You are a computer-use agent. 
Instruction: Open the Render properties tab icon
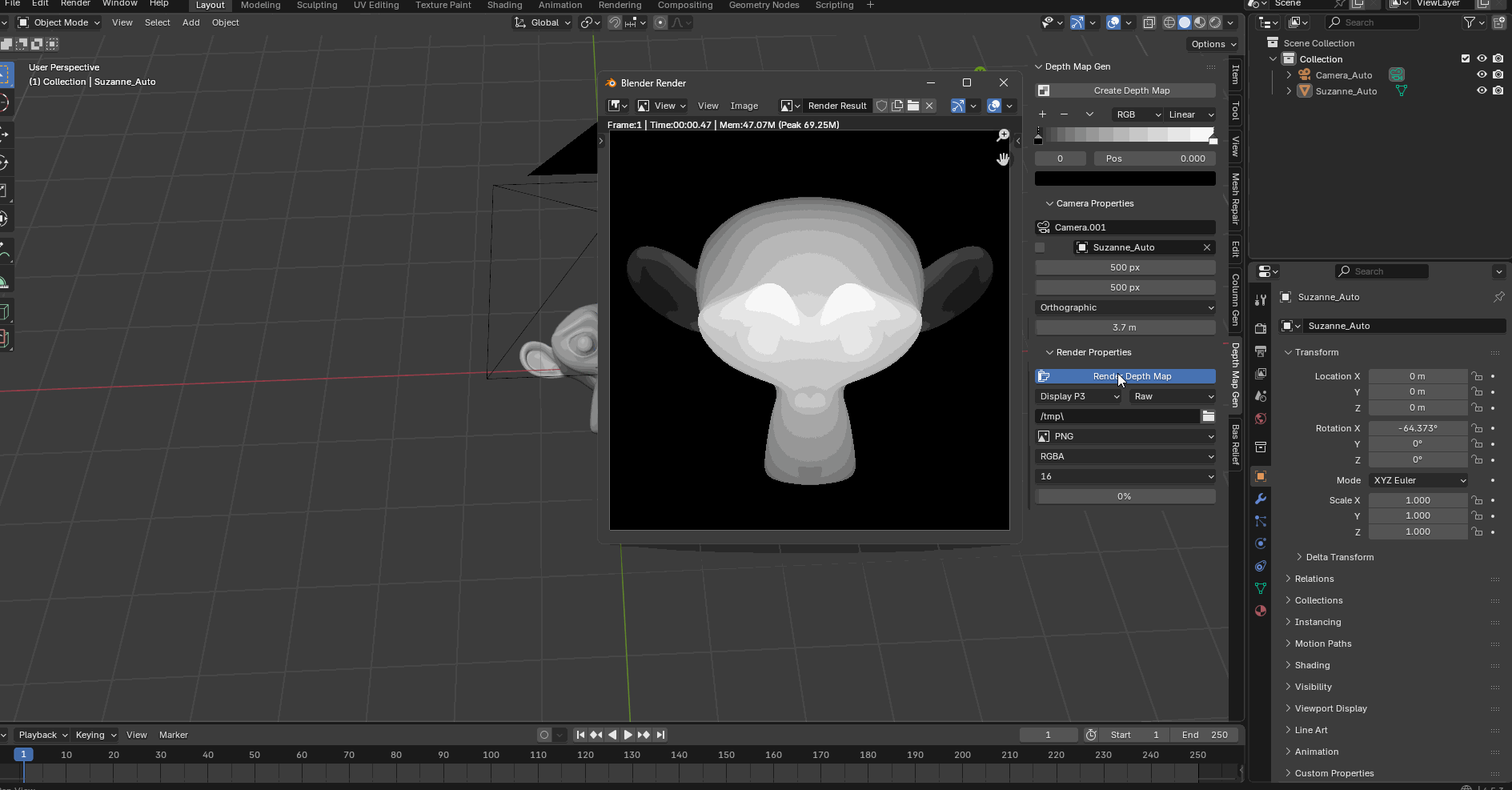1261,328
